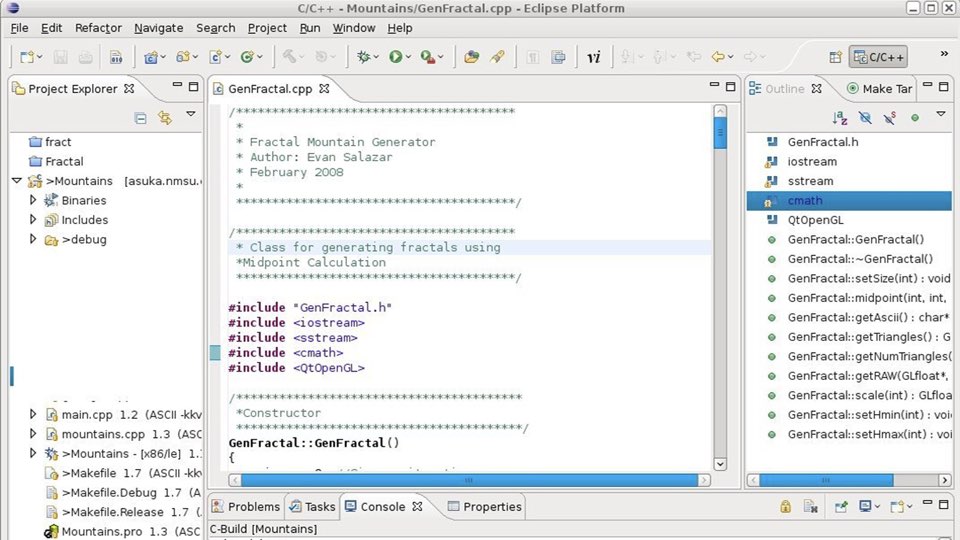Screen dimensions: 960x540
Task: Open the File menu
Action: (19, 28)
